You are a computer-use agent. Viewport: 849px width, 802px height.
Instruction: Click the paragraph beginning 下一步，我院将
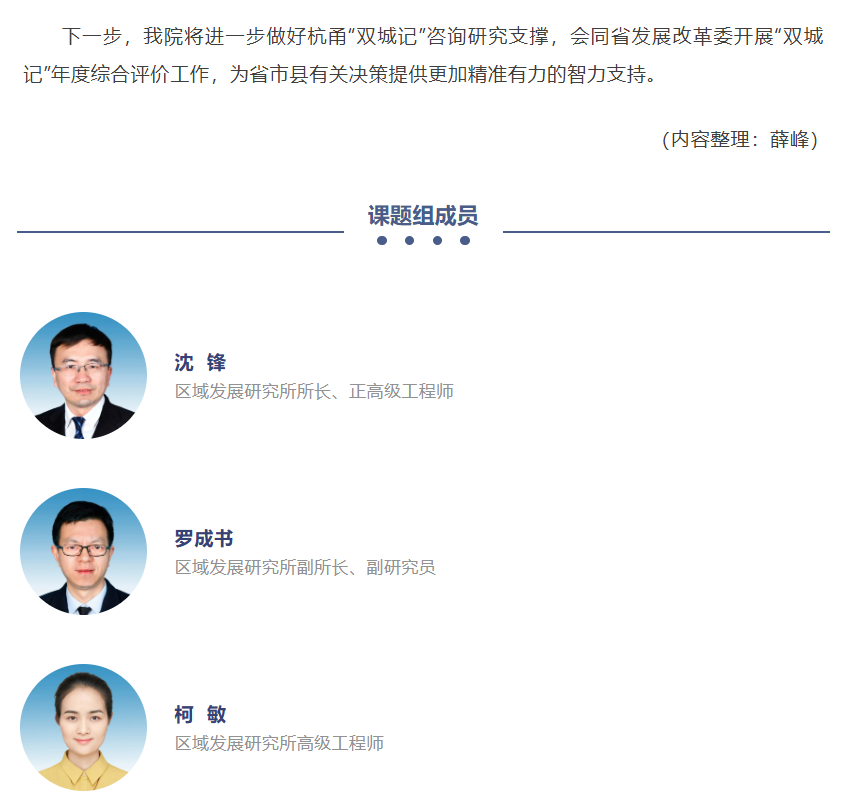click(423, 55)
